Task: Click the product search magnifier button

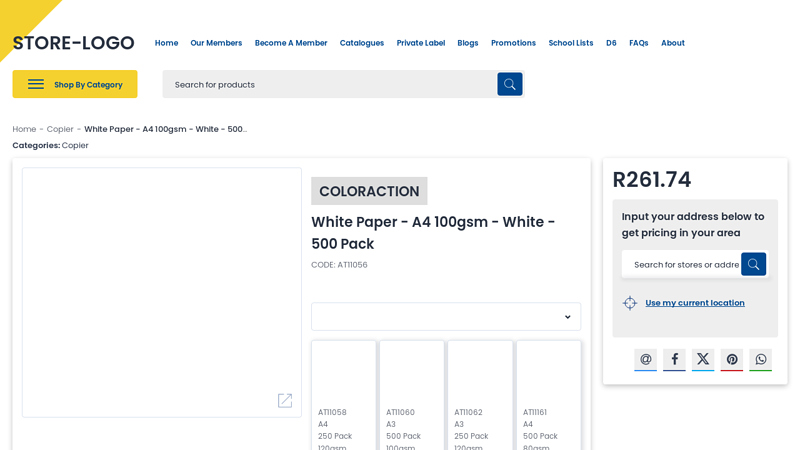Action: tap(510, 84)
